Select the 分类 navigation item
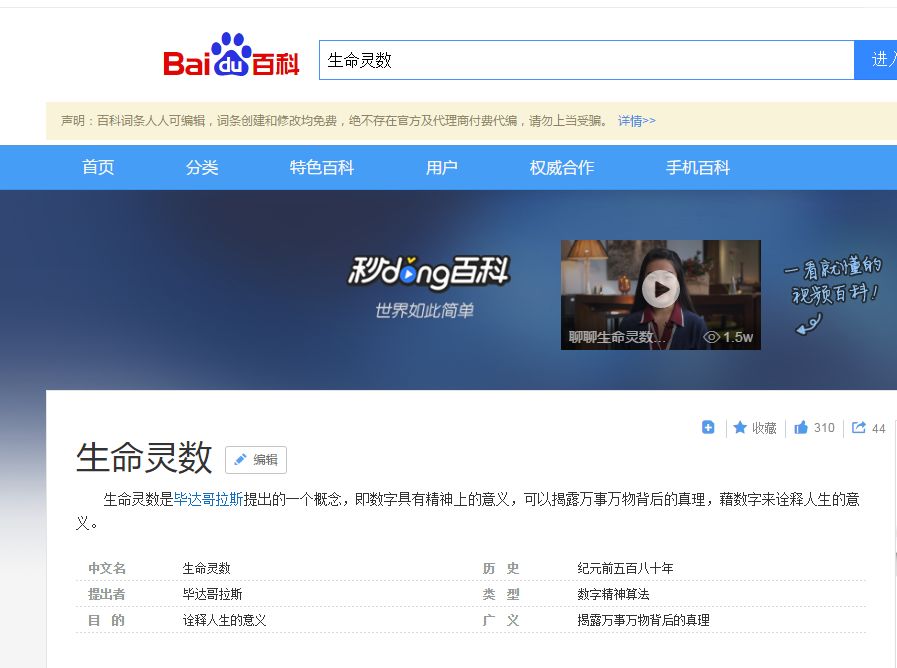The height and width of the screenshot is (668, 897). point(202,167)
